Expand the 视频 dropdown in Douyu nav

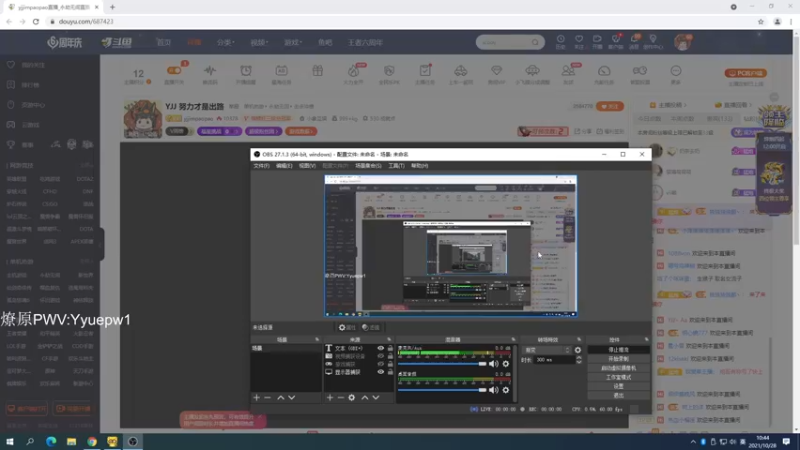coord(259,42)
